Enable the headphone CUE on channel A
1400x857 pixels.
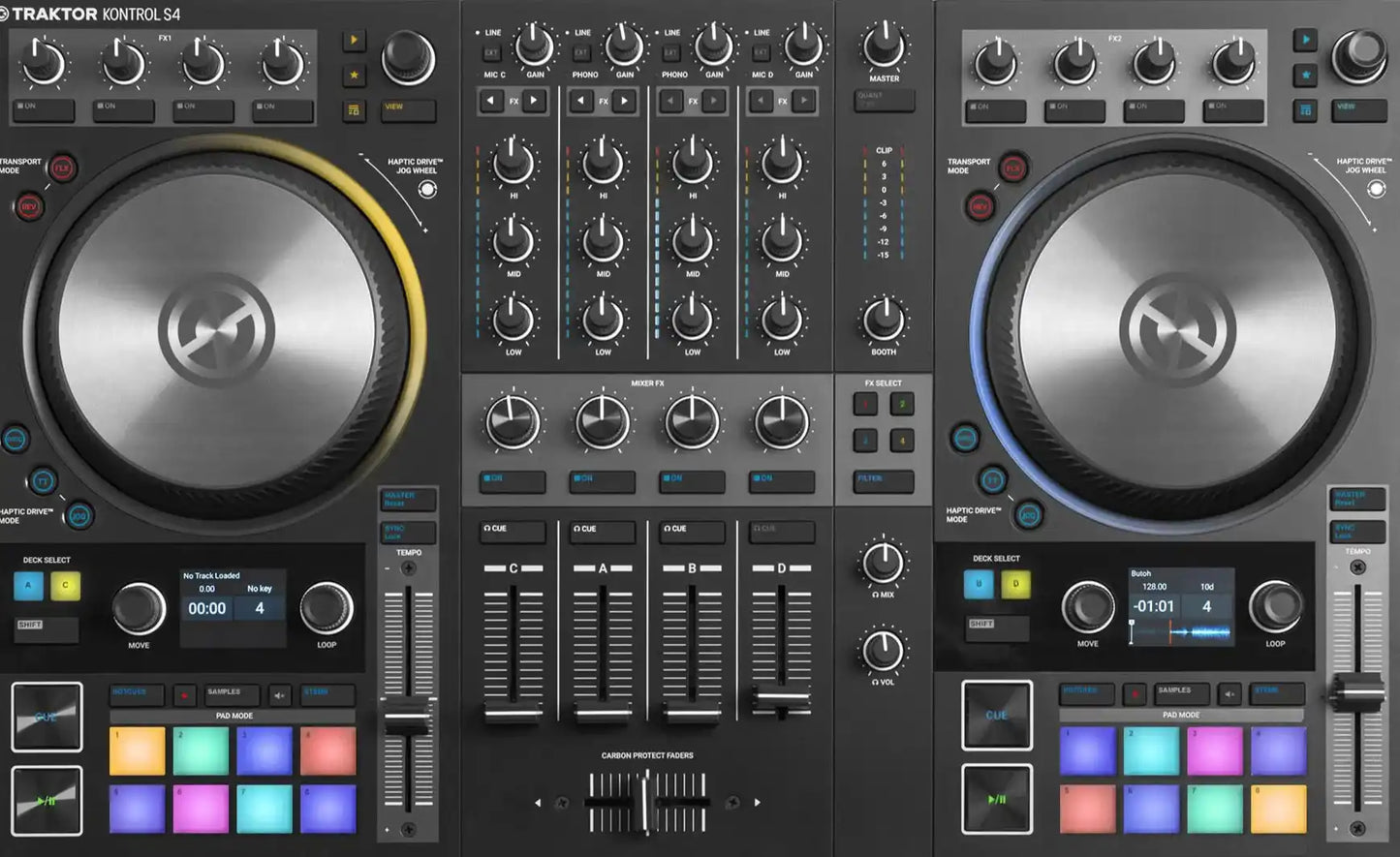602,530
